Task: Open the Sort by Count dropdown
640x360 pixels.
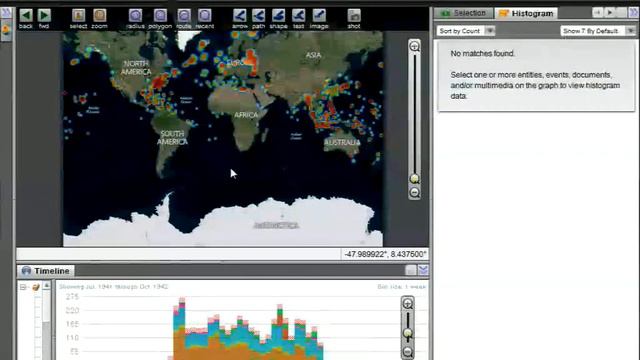Action: [466, 31]
